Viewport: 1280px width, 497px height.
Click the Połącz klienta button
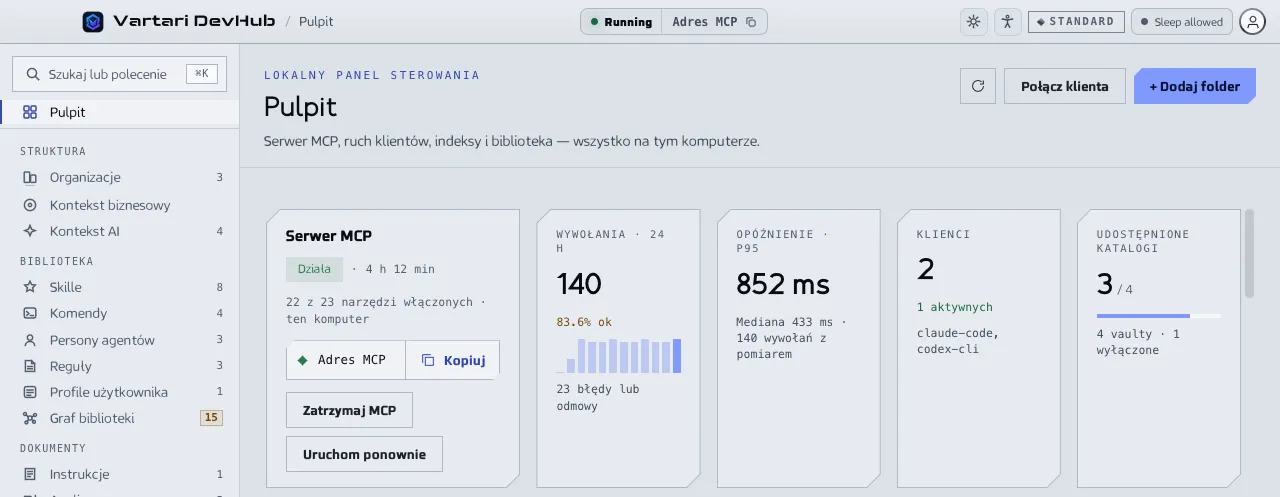click(1065, 86)
